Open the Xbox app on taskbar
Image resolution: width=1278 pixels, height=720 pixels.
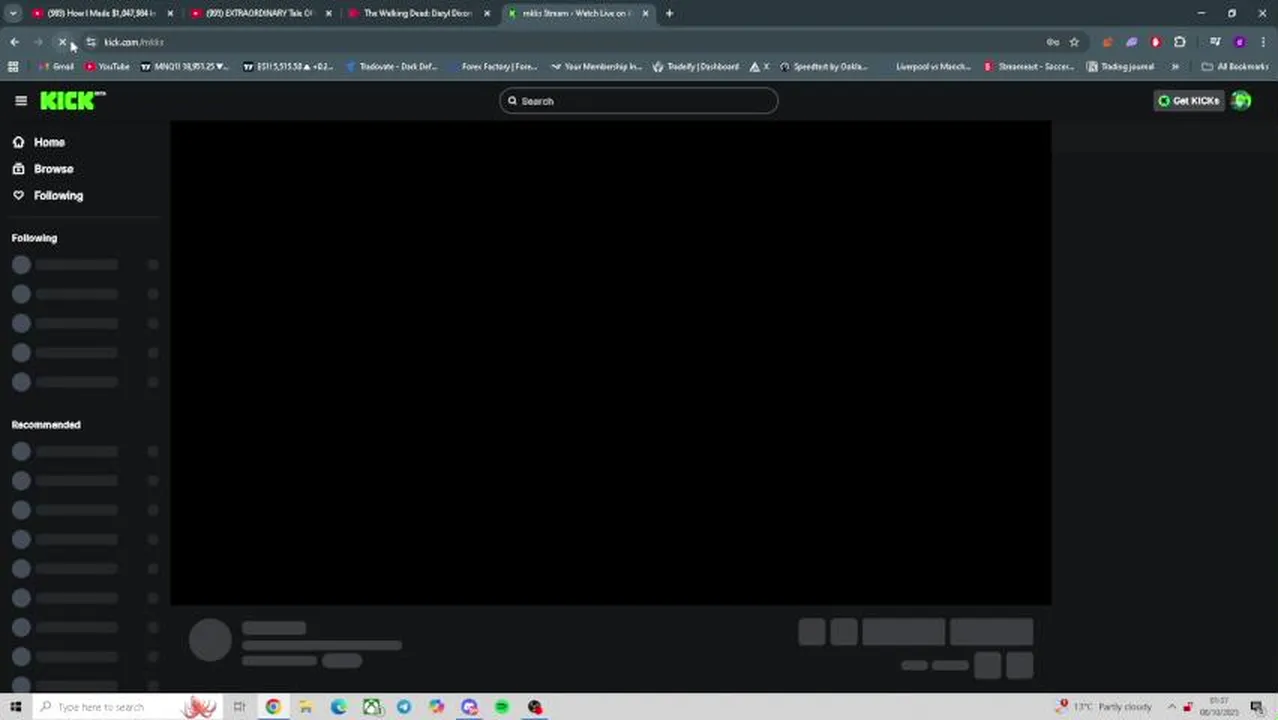coord(372,707)
